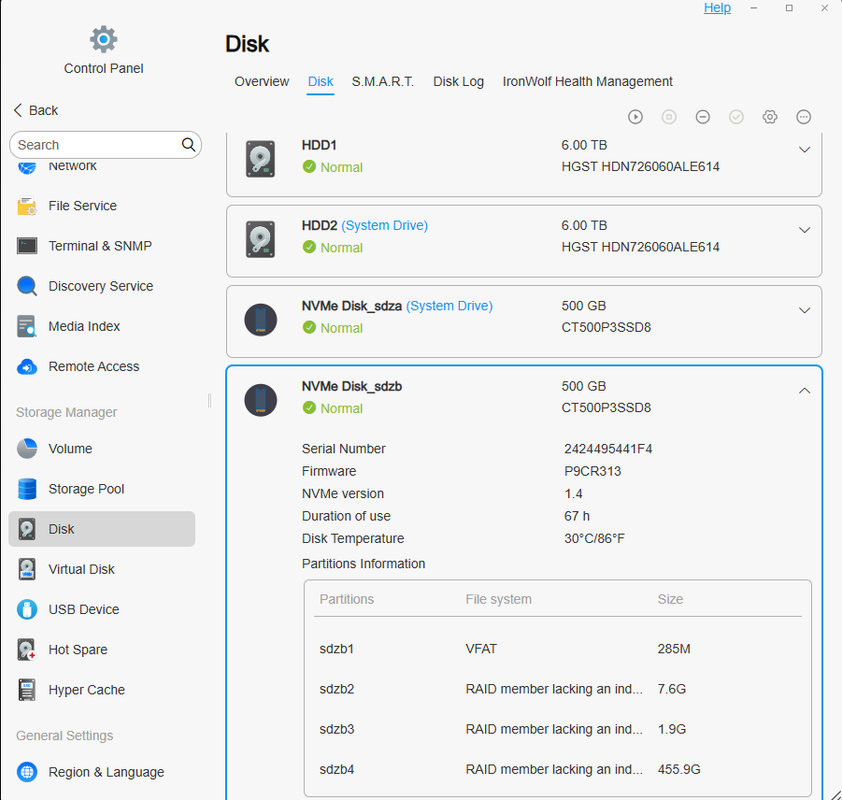Open USB Device in sidebar

(x=102, y=609)
